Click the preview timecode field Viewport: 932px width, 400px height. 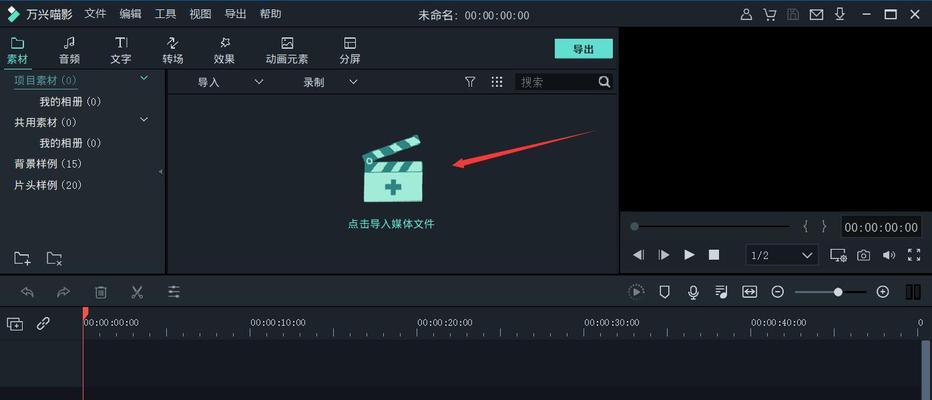click(881, 227)
